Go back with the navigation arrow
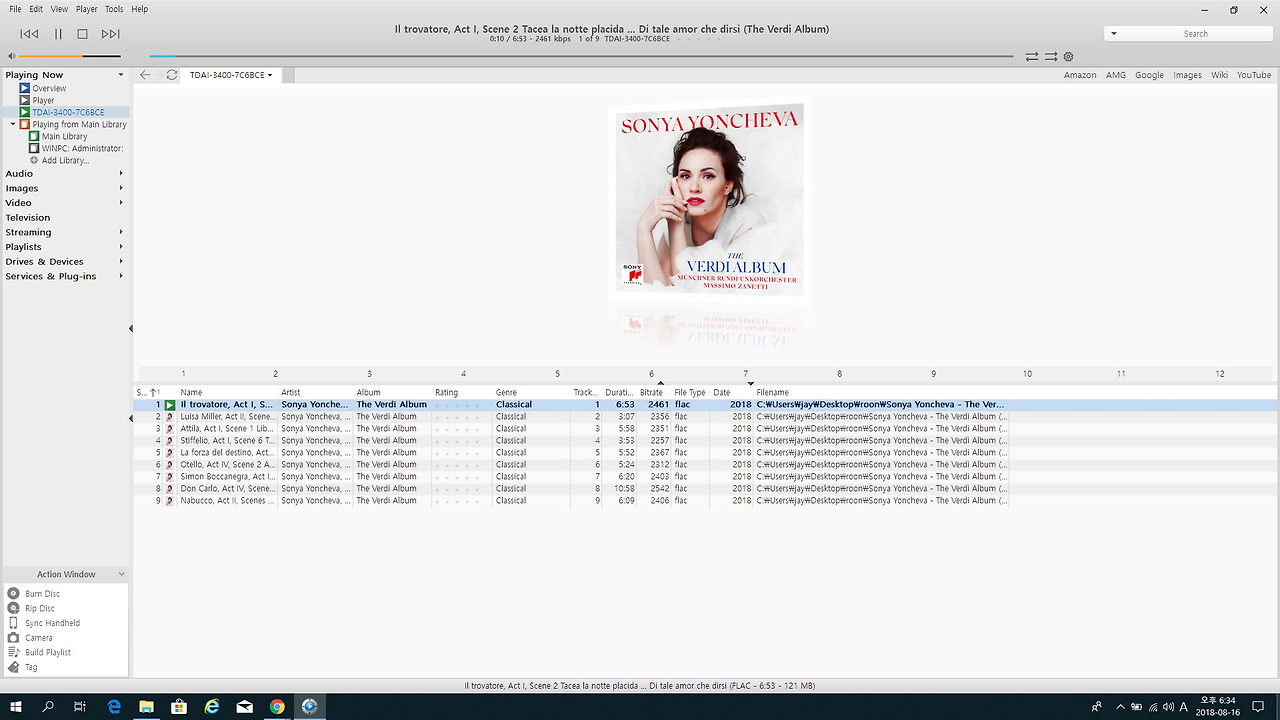This screenshot has width=1280, height=720. [x=145, y=75]
